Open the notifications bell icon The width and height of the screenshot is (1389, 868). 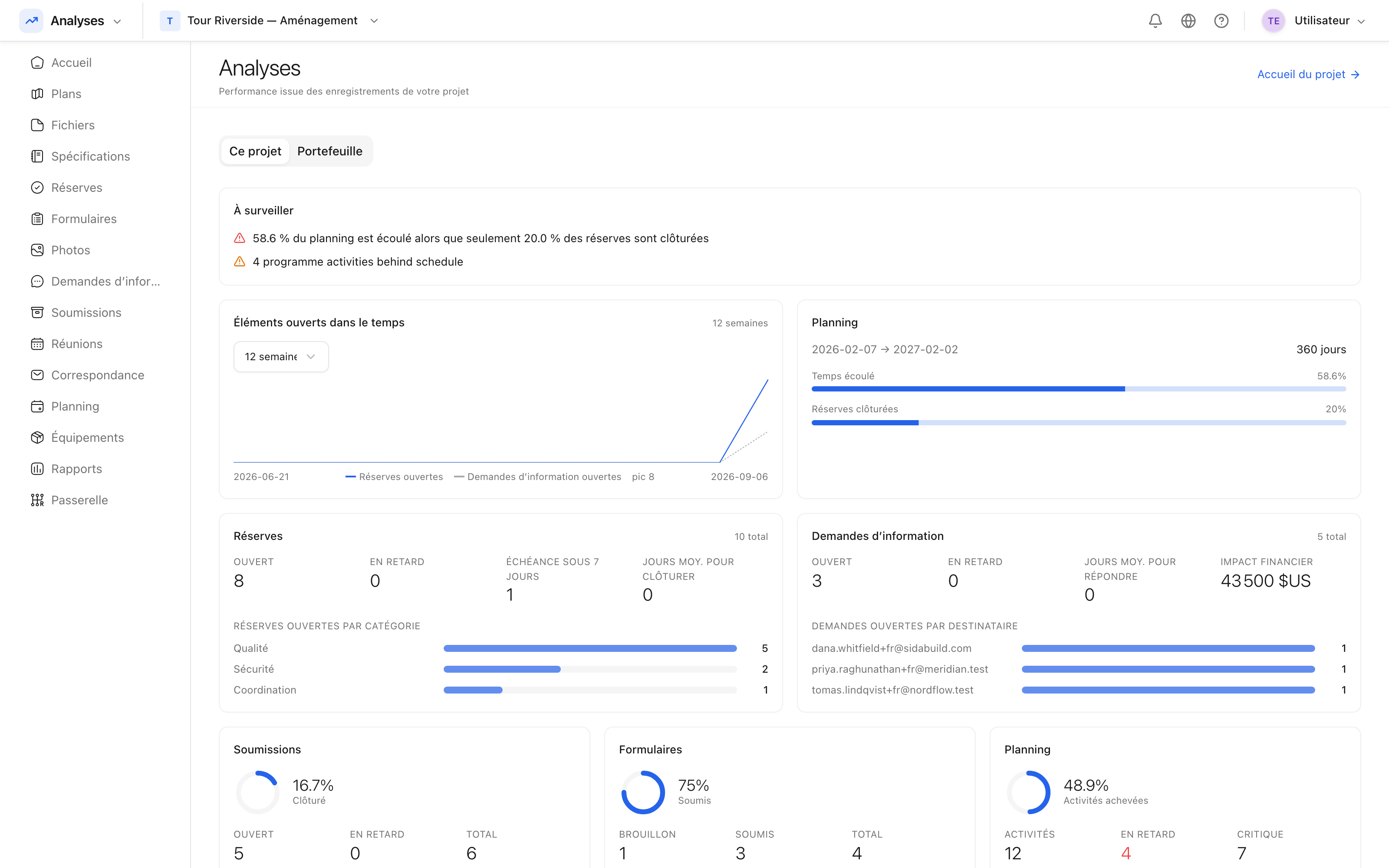click(1155, 21)
